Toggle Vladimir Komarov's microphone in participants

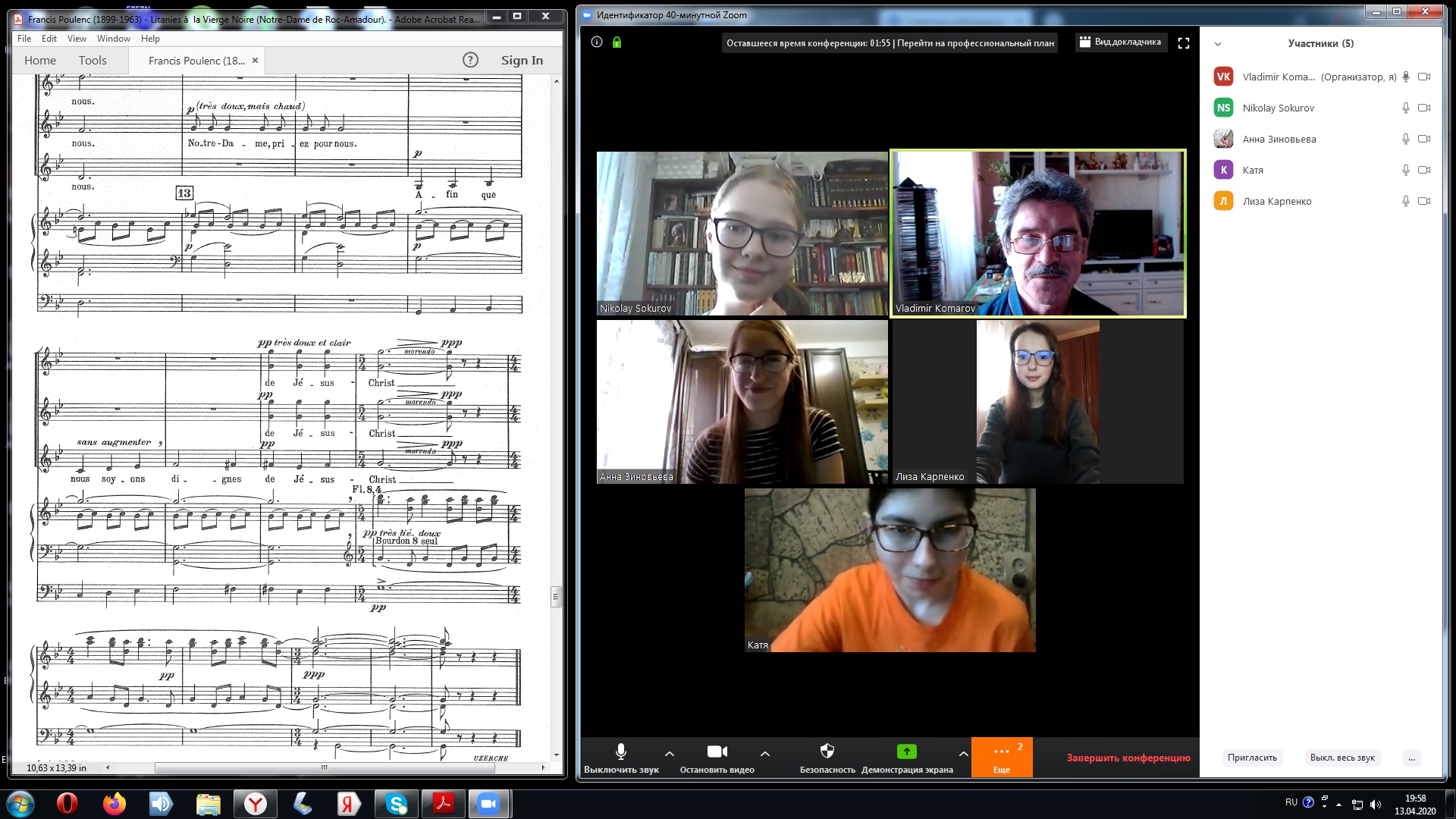[1405, 77]
